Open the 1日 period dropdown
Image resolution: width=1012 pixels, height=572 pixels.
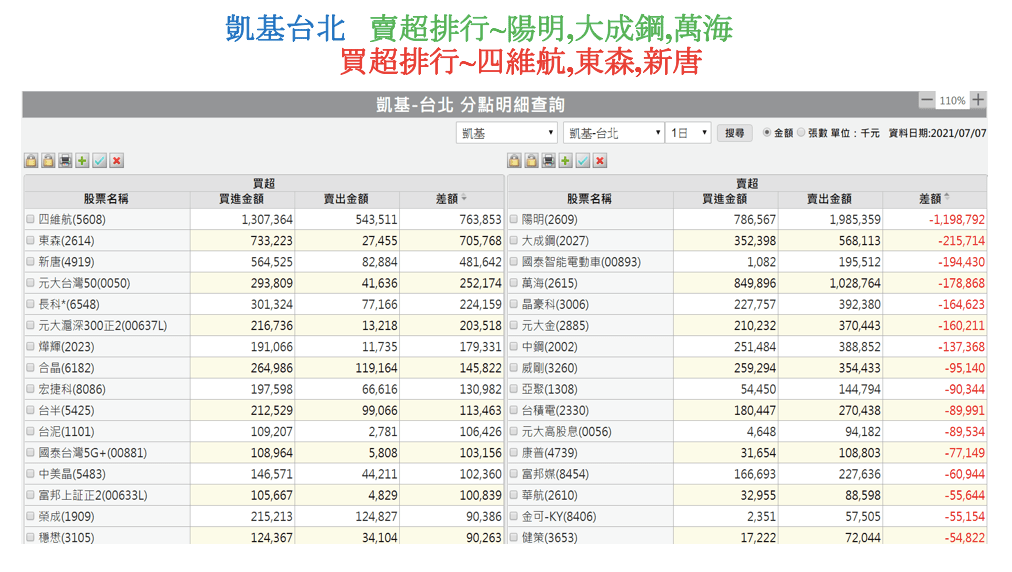688,133
